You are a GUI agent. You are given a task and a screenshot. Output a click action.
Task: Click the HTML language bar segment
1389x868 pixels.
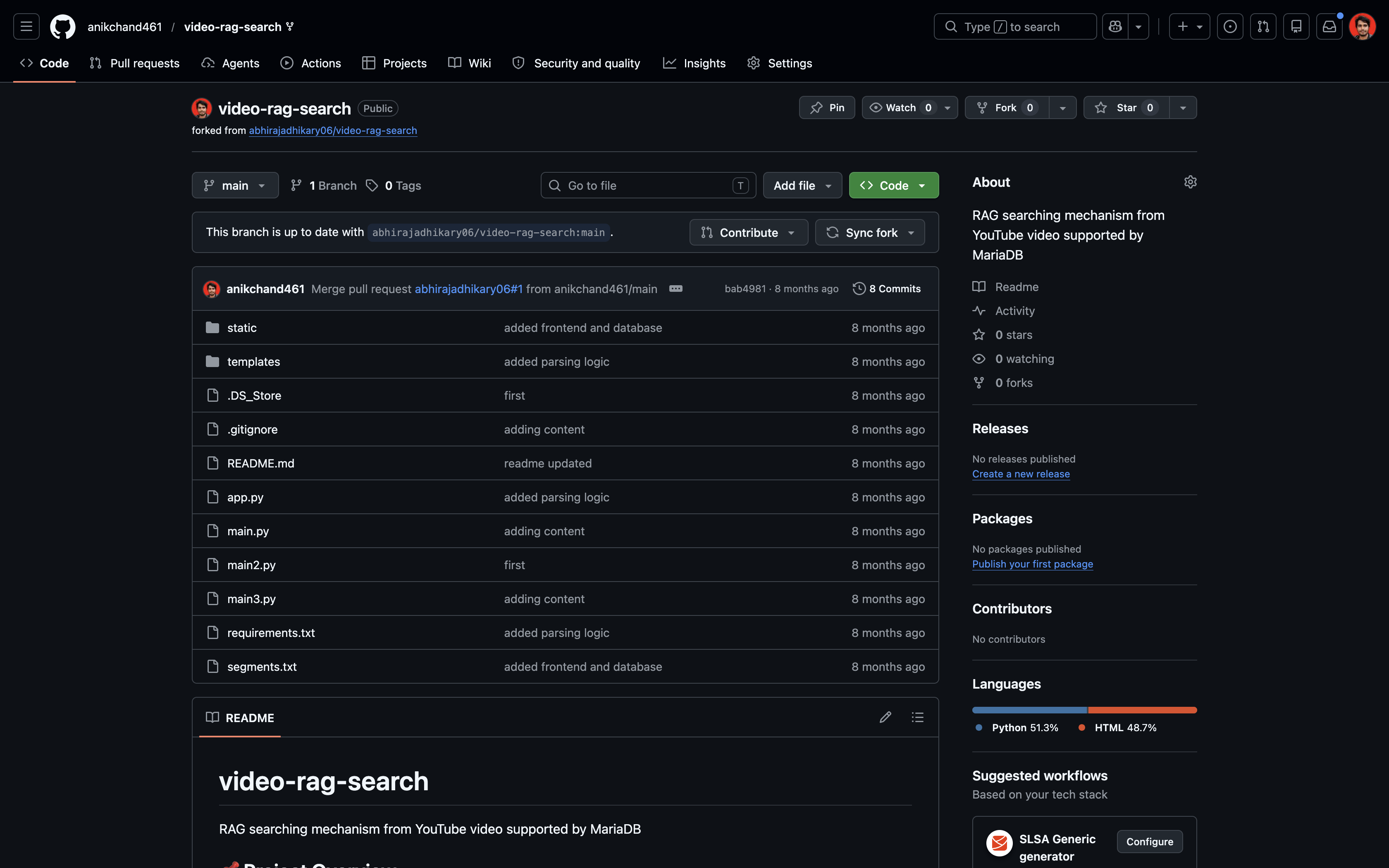pyautogui.click(x=1143, y=710)
